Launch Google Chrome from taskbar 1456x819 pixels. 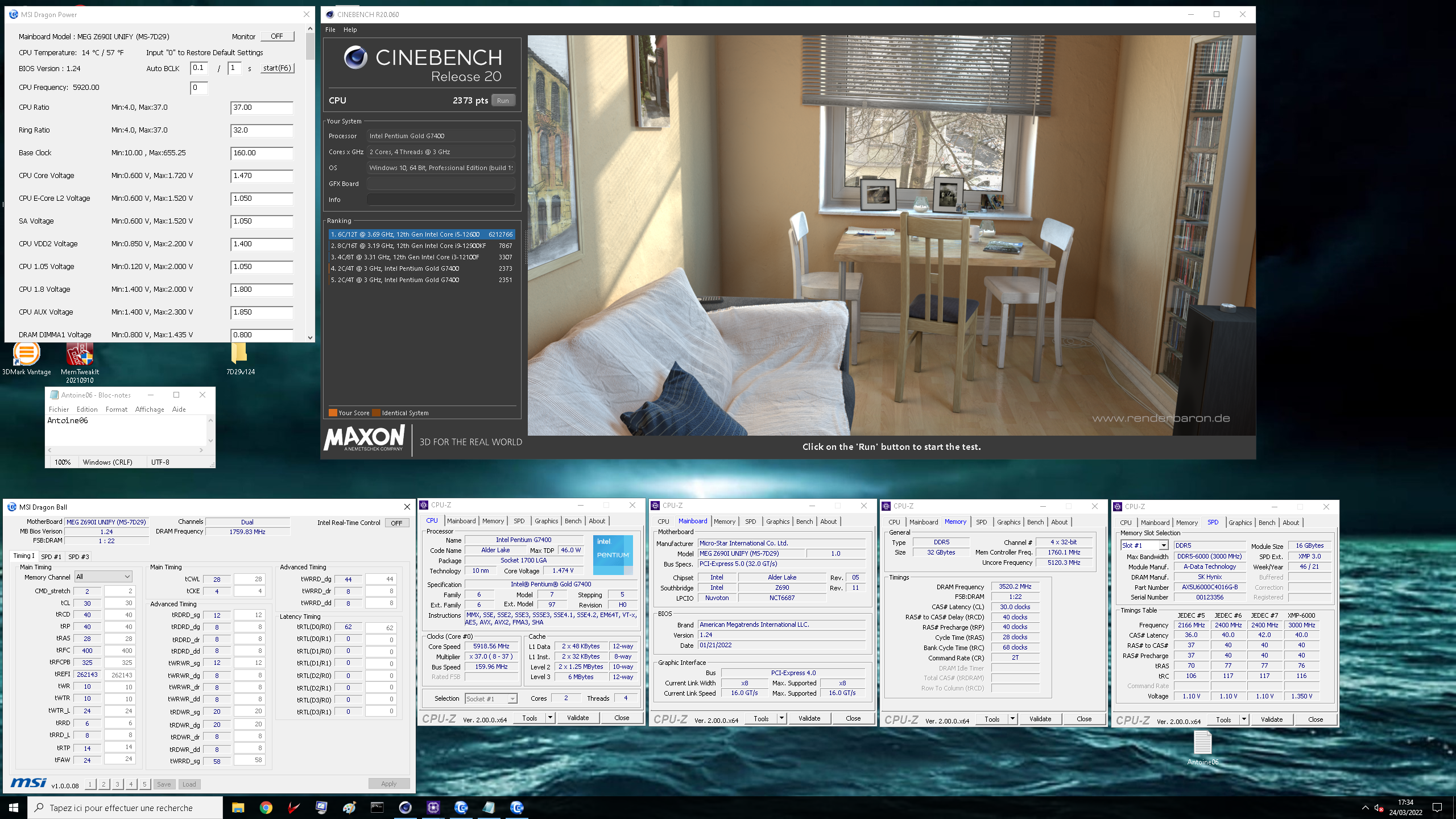[x=266, y=808]
